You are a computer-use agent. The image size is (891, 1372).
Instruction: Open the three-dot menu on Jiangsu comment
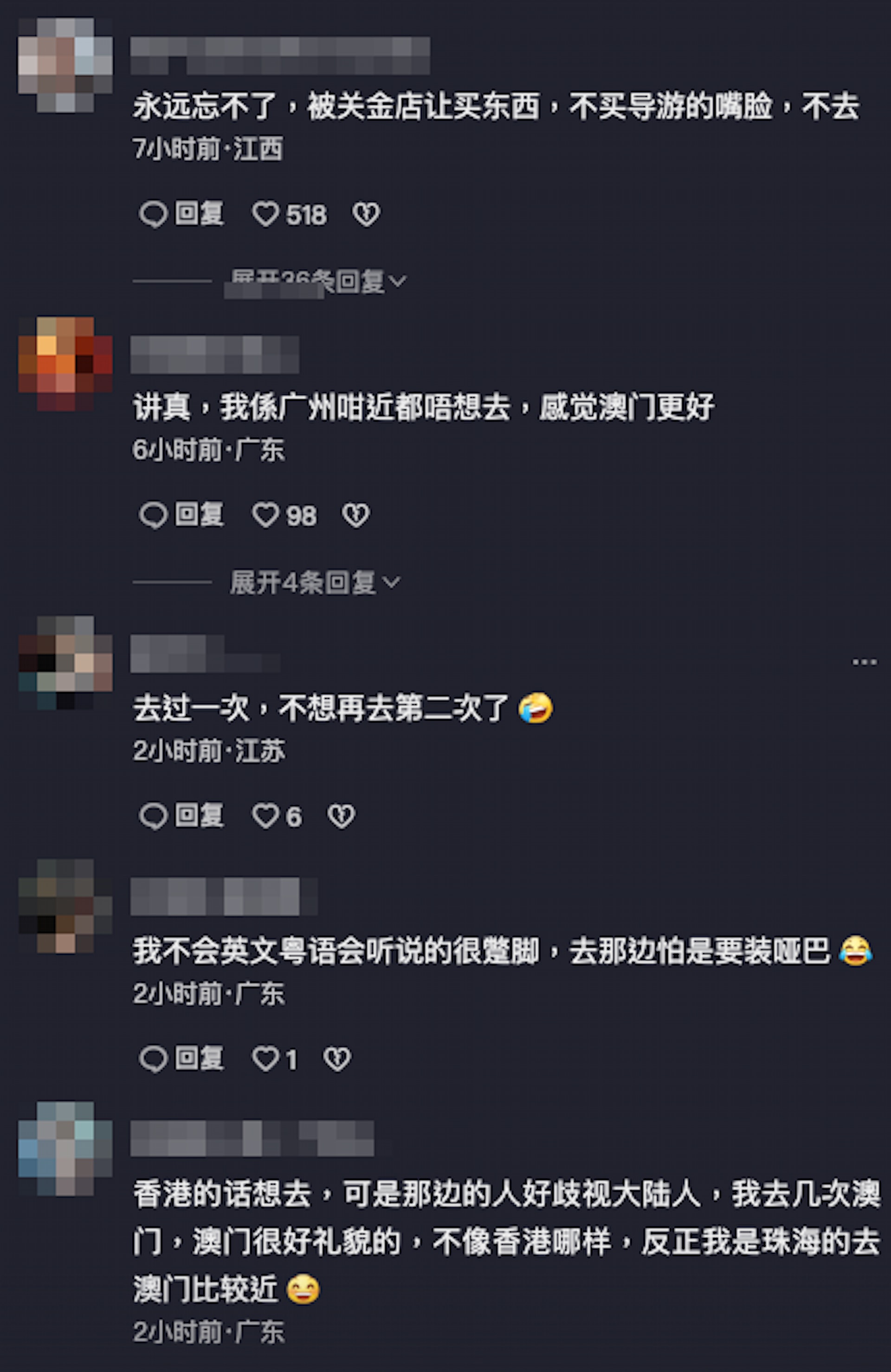[865, 662]
